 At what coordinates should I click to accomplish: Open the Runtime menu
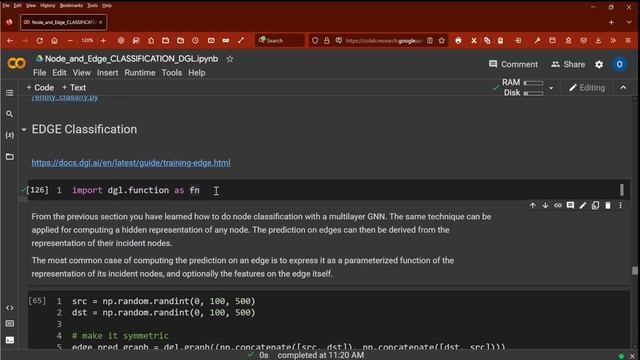[140, 73]
